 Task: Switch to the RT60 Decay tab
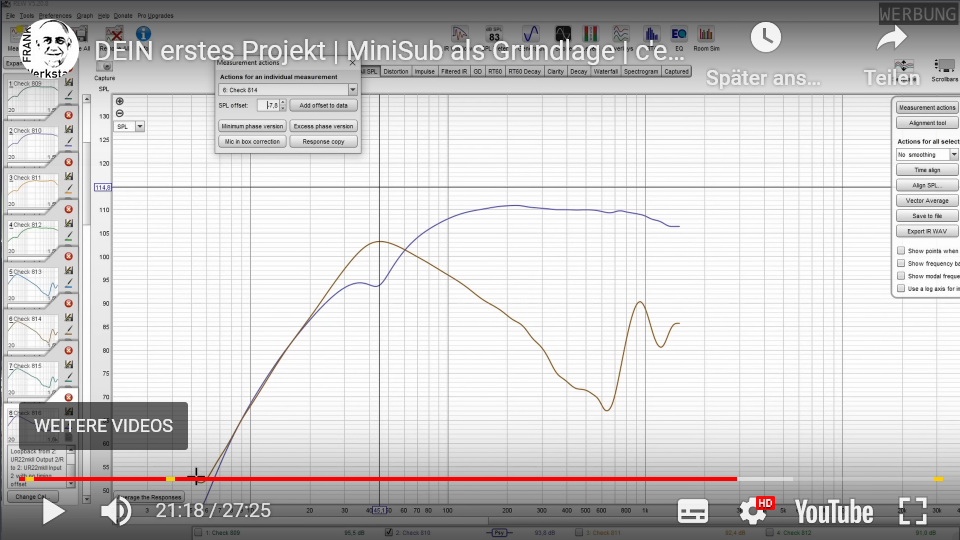525,72
